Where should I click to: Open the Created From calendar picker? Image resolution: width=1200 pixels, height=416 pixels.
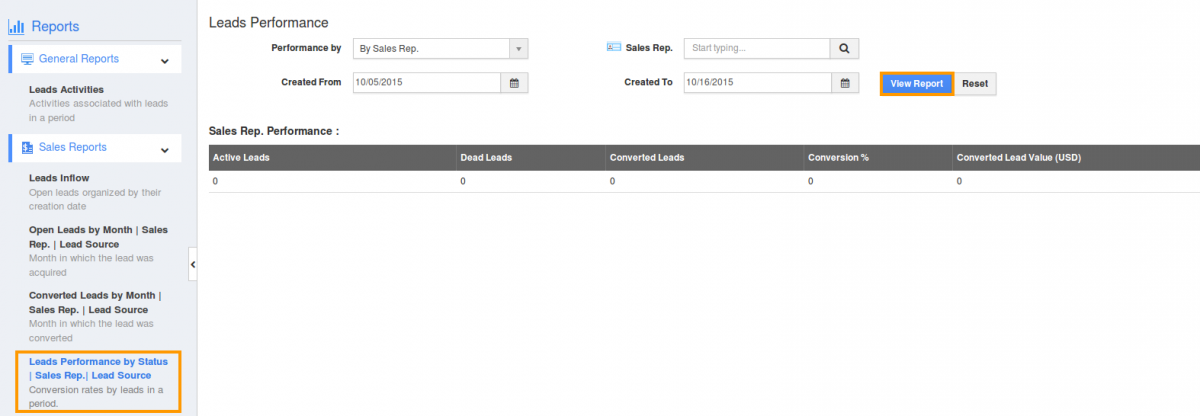point(514,83)
